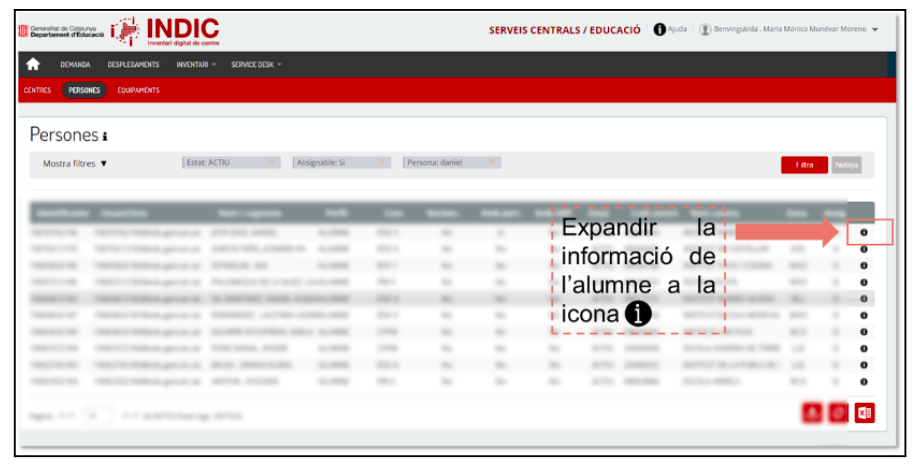Remove the 'Assignable: Si' filter chip
Viewport: 917px width, 468px height.
382,162
